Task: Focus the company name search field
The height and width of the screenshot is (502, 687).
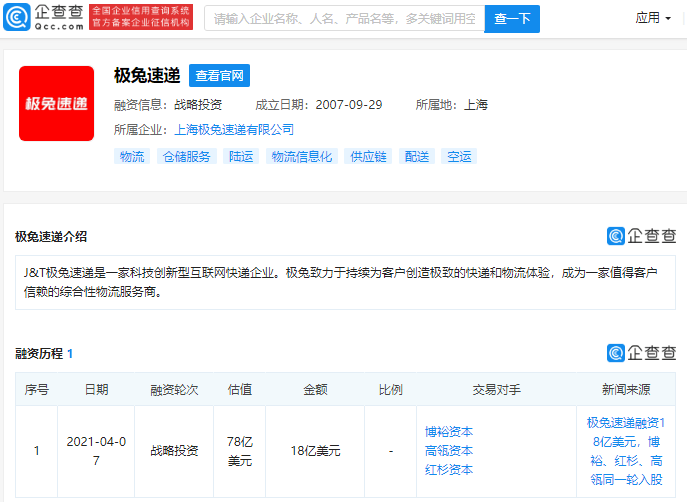Action: click(344, 18)
